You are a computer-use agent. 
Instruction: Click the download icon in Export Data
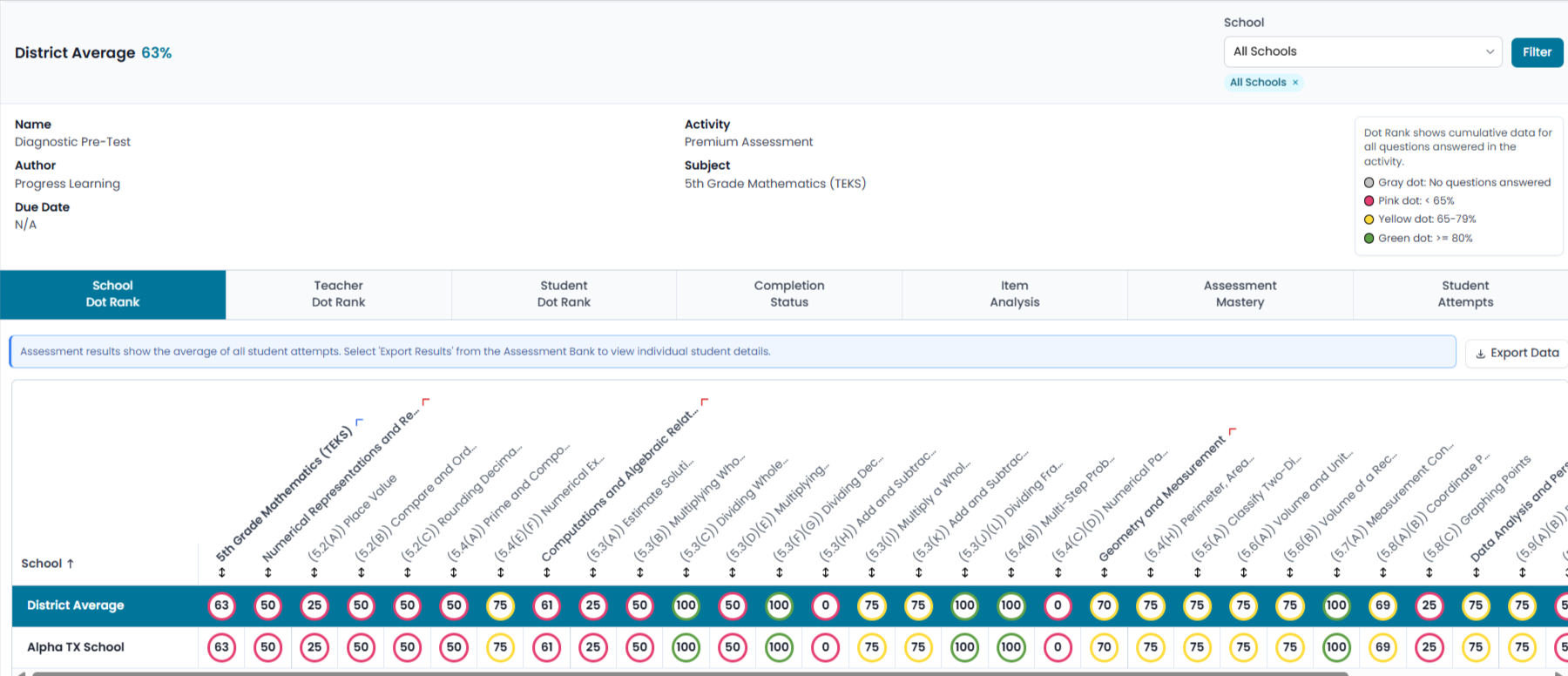tap(1481, 354)
